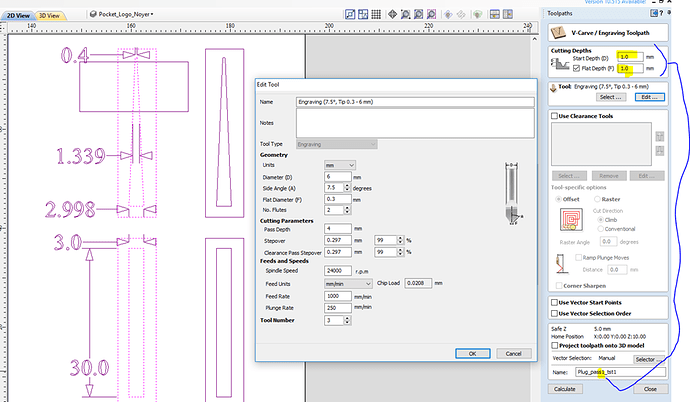Click the grey diamond toolpath view icon

coord(461,15)
